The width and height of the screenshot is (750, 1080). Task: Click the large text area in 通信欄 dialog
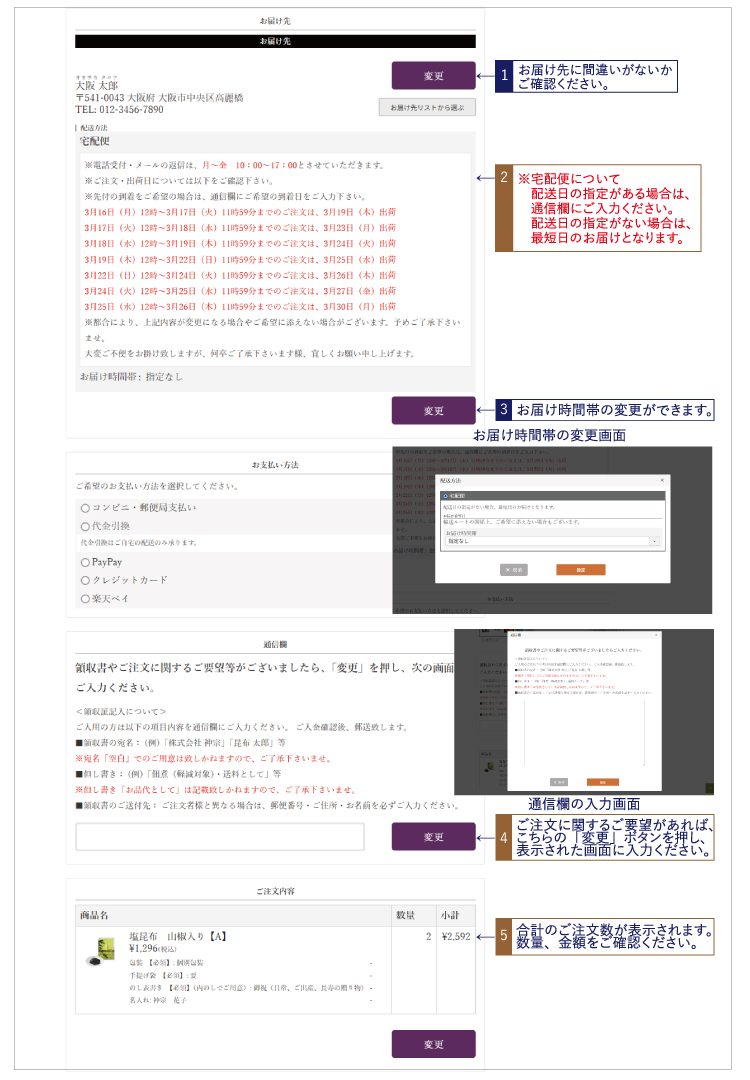tap(583, 735)
